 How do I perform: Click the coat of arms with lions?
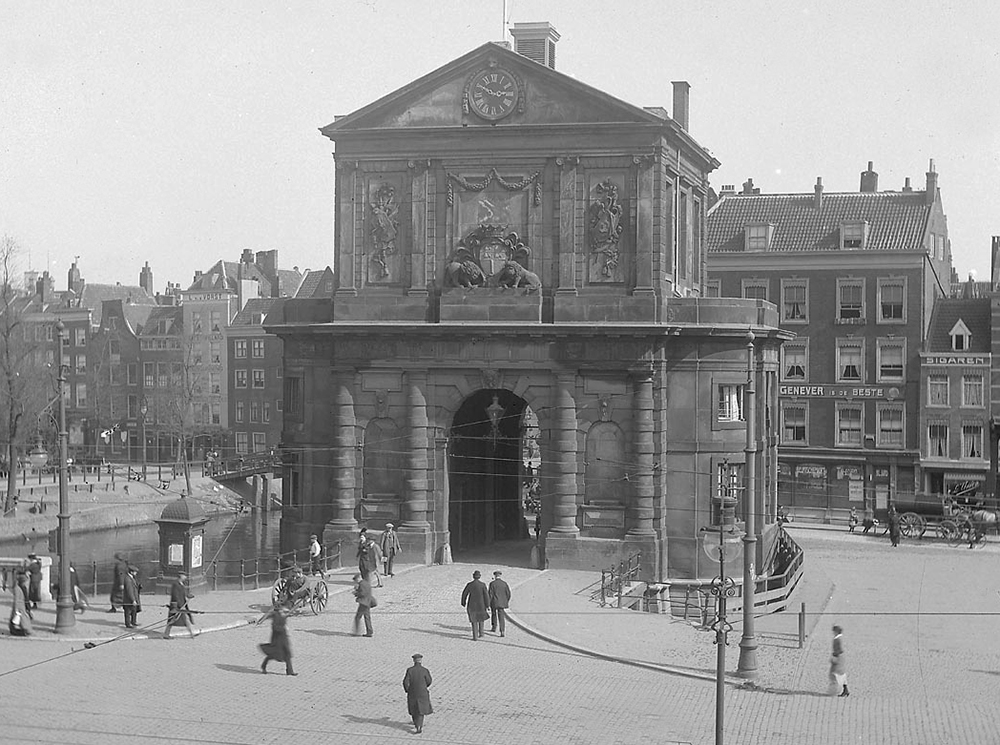tap(491, 259)
